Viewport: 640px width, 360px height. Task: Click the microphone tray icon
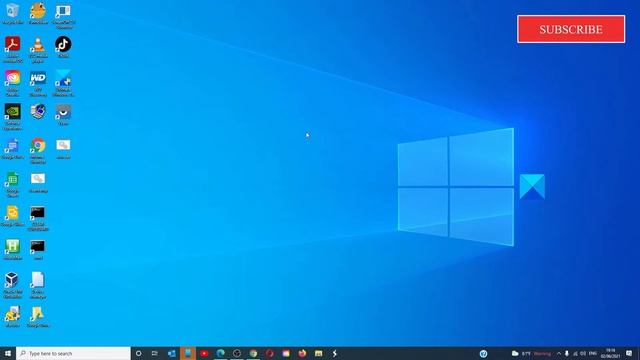(567, 353)
